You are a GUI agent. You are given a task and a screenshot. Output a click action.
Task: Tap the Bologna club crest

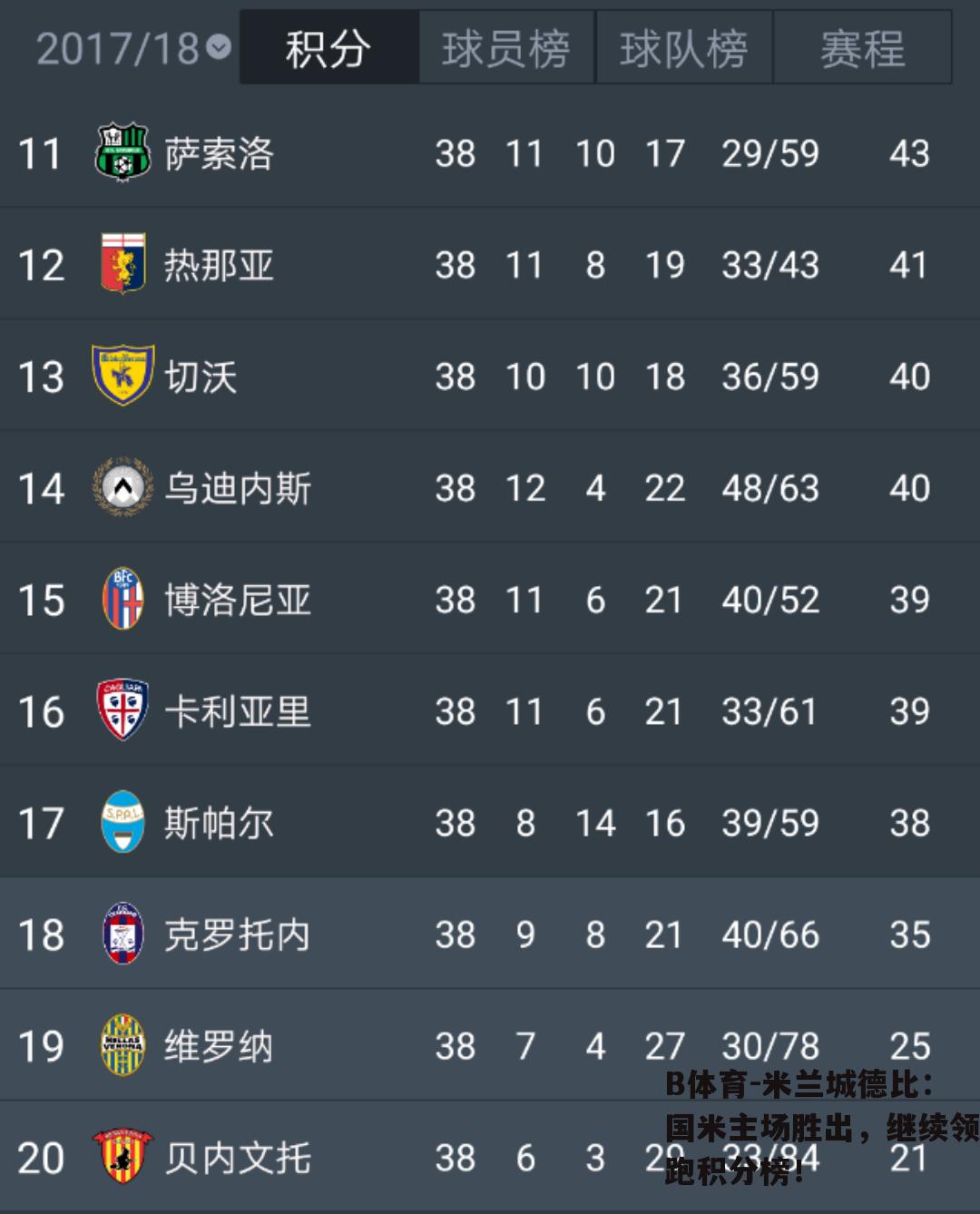[x=122, y=599]
